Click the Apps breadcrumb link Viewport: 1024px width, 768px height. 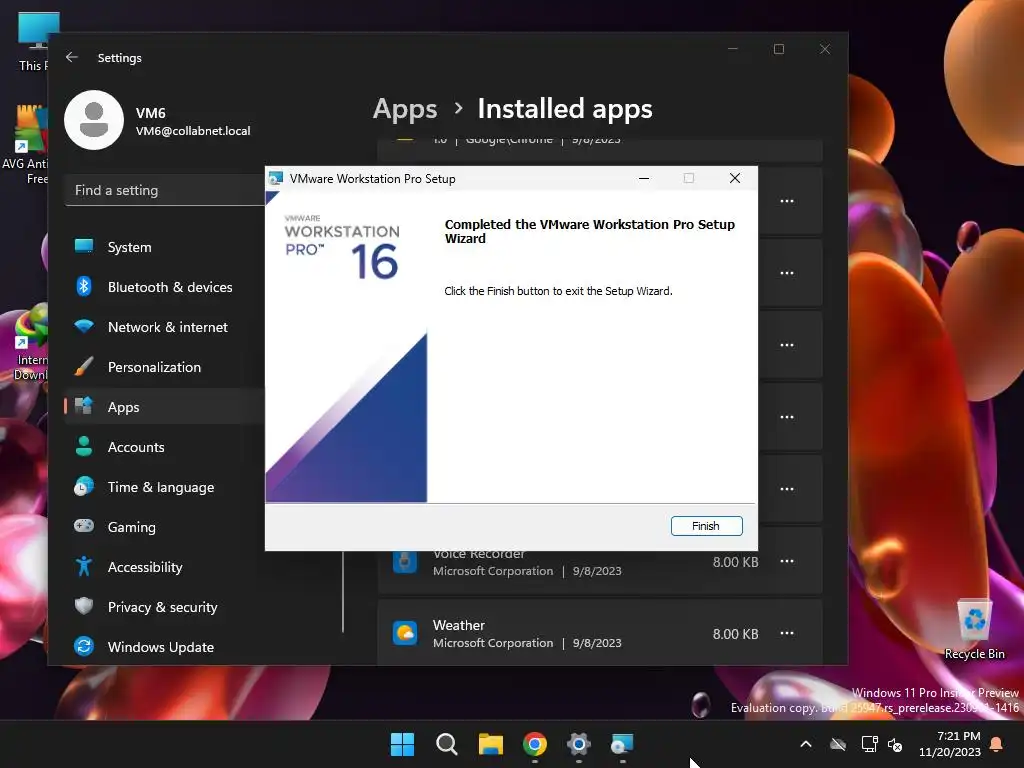[405, 109]
